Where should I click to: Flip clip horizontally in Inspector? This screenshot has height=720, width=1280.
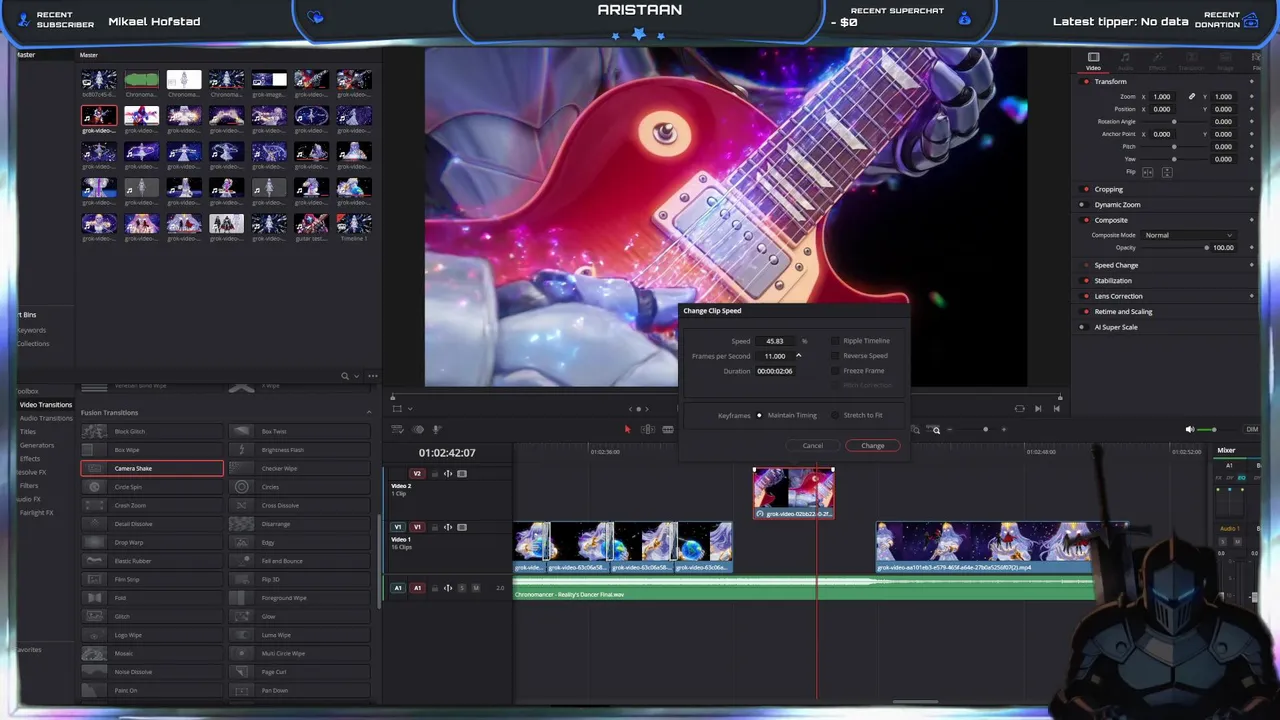[x=1148, y=172]
